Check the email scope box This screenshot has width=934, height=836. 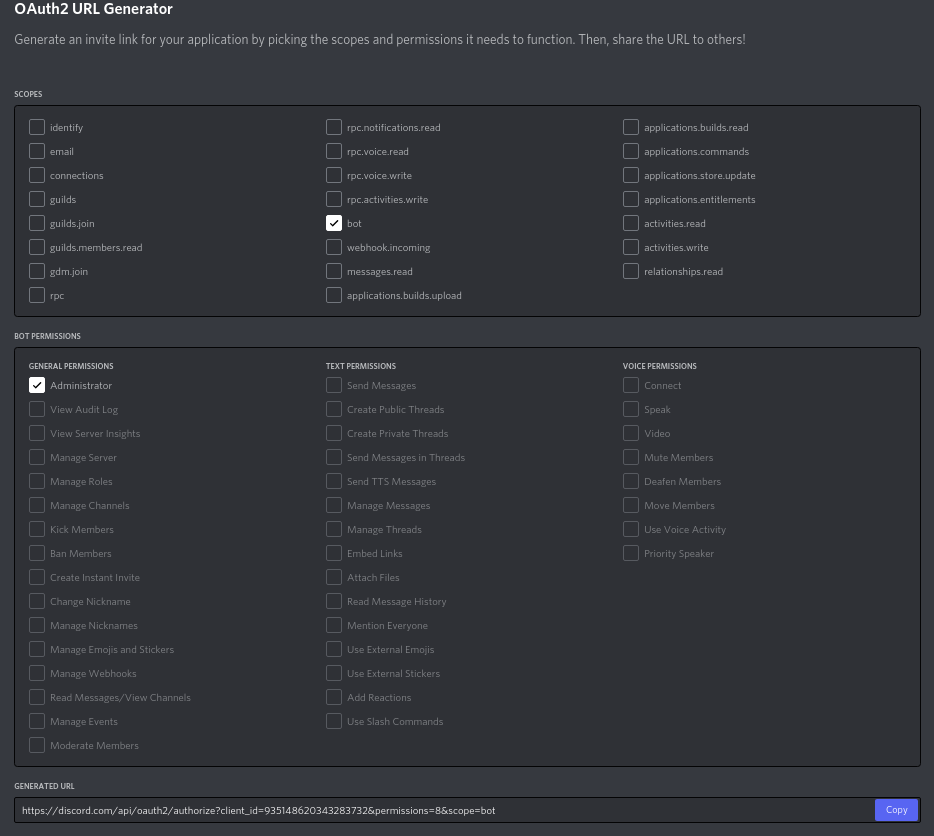coord(37,151)
